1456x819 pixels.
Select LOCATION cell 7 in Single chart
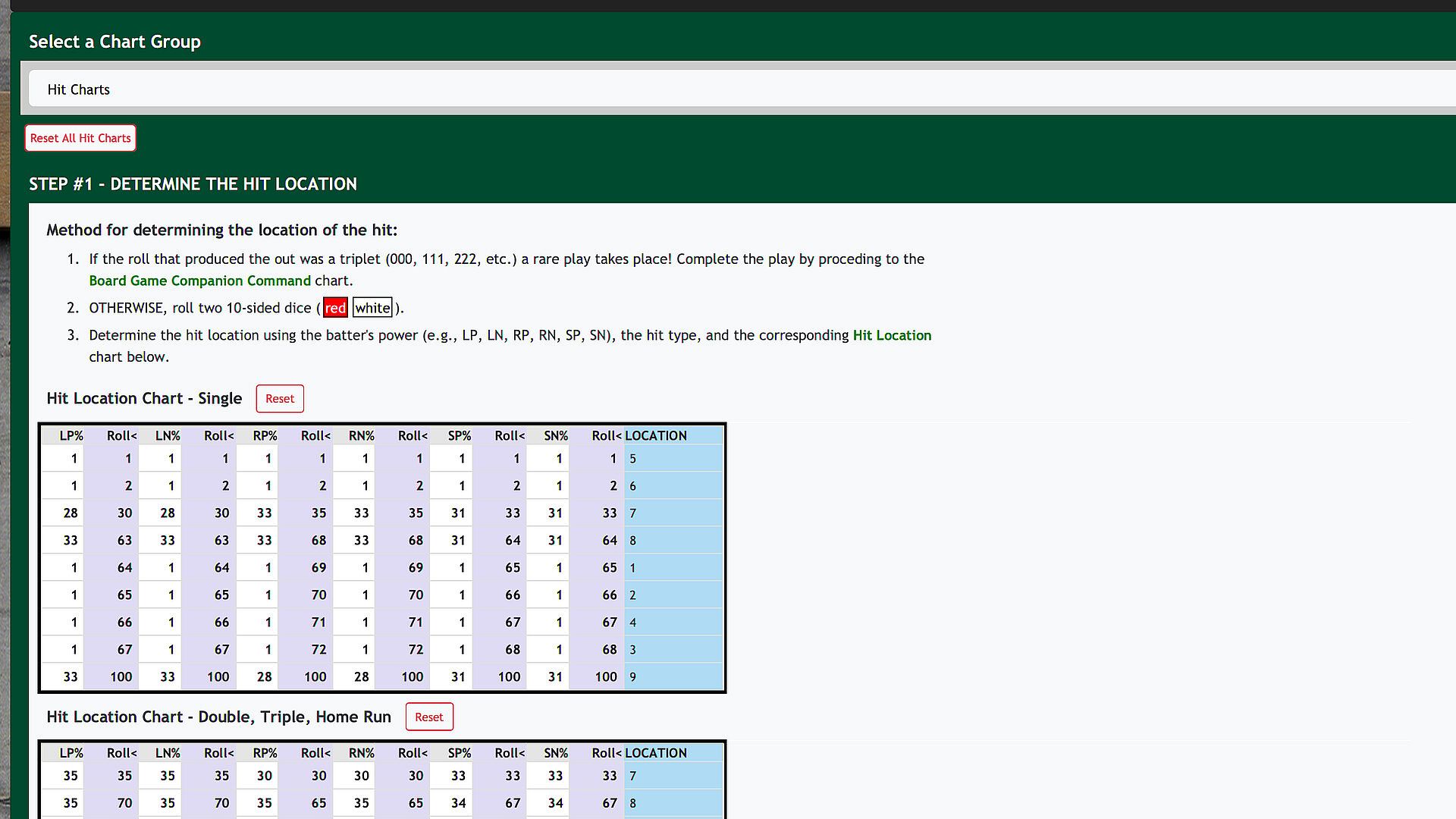[x=673, y=513]
